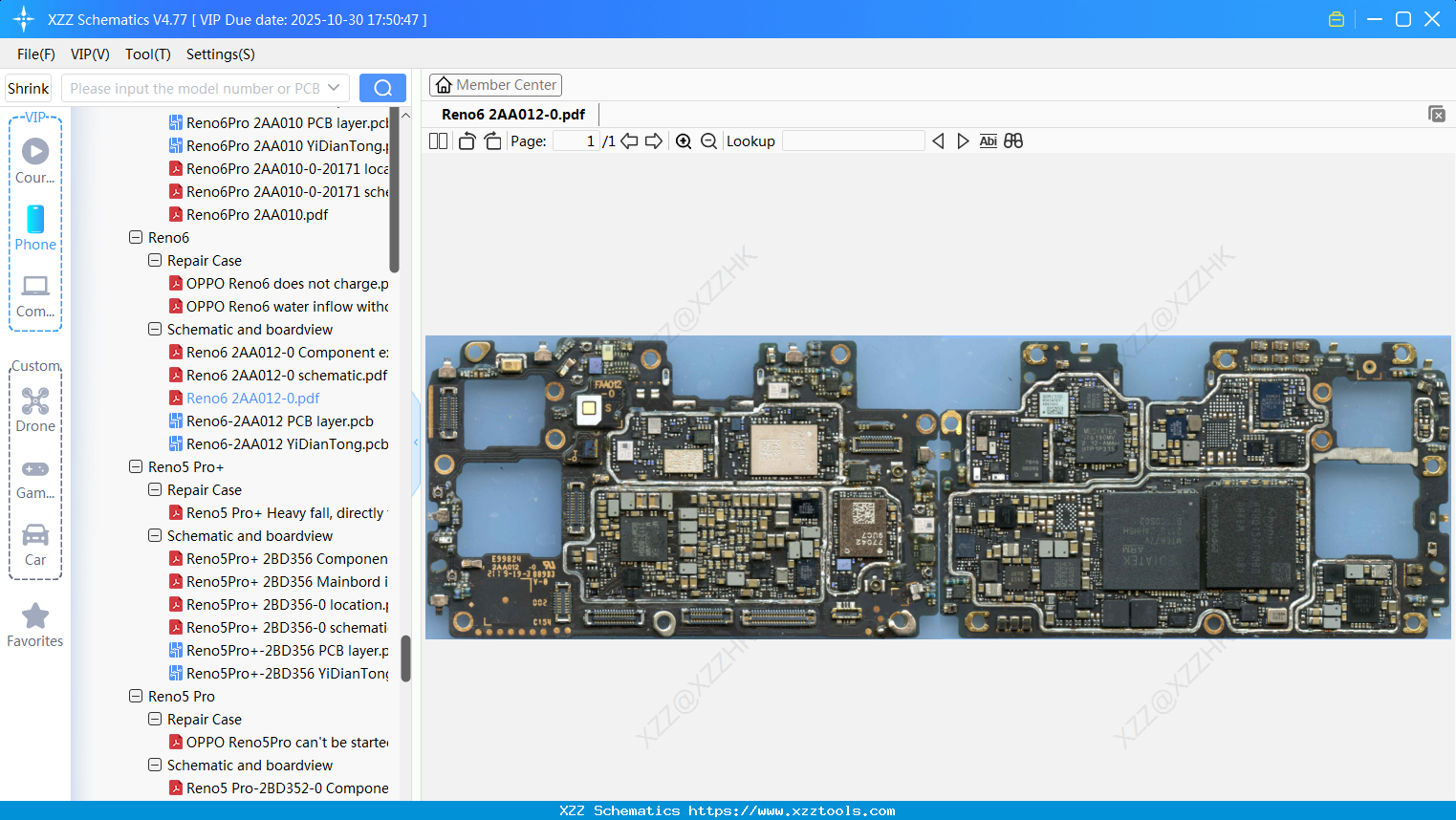Toggle the Abi match-case icon
The image size is (1456, 820).
pyautogui.click(x=989, y=141)
